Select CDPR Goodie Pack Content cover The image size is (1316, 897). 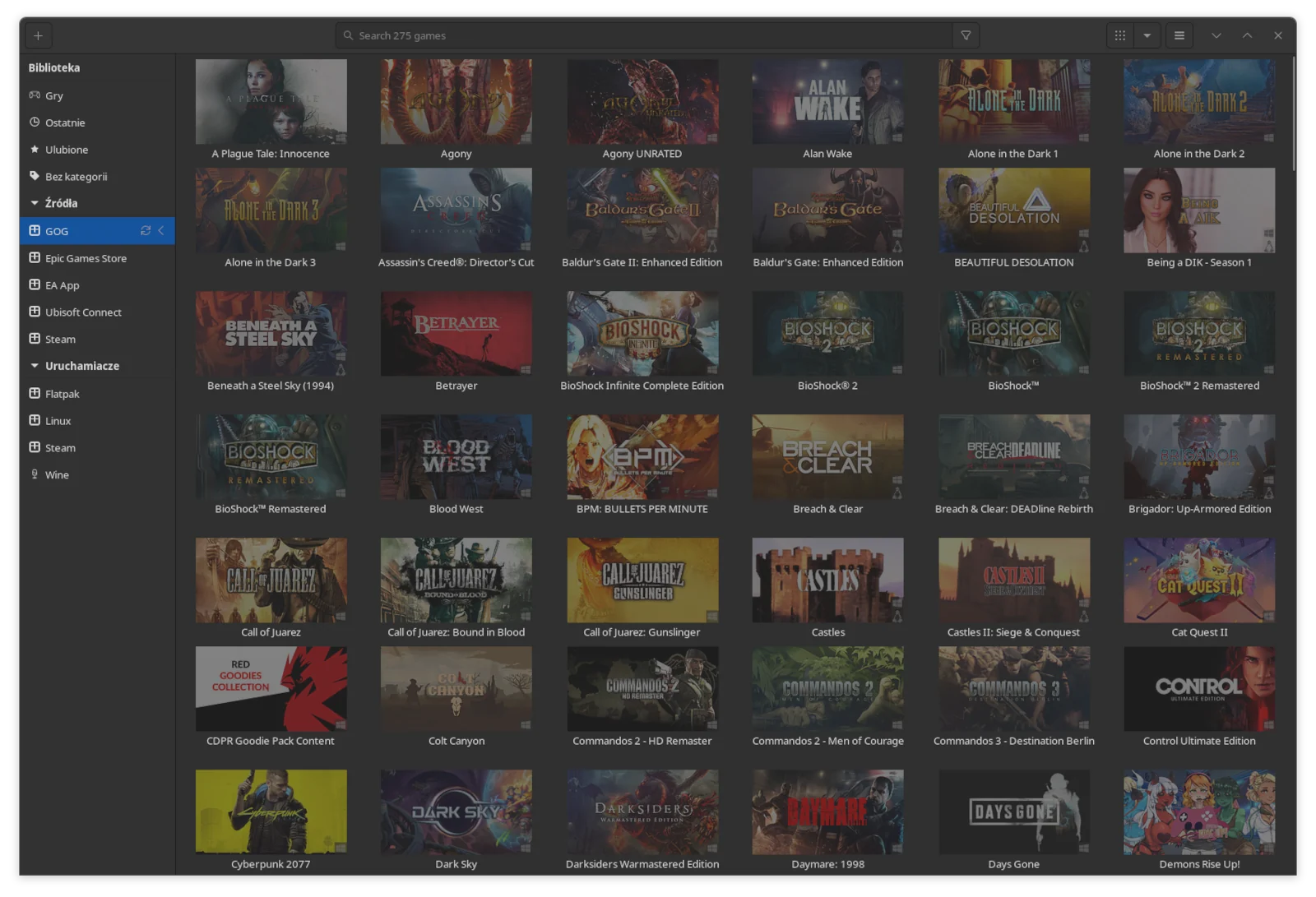point(271,689)
